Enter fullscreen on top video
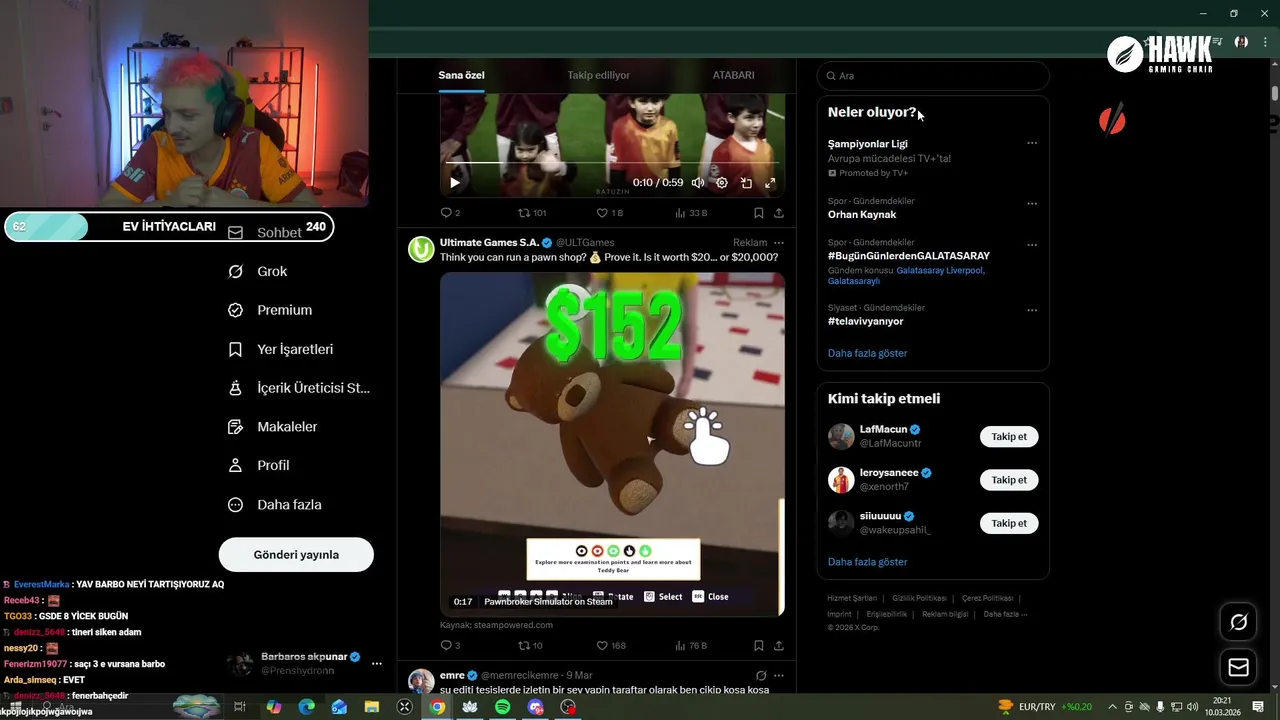1280x720 pixels. point(770,183)
